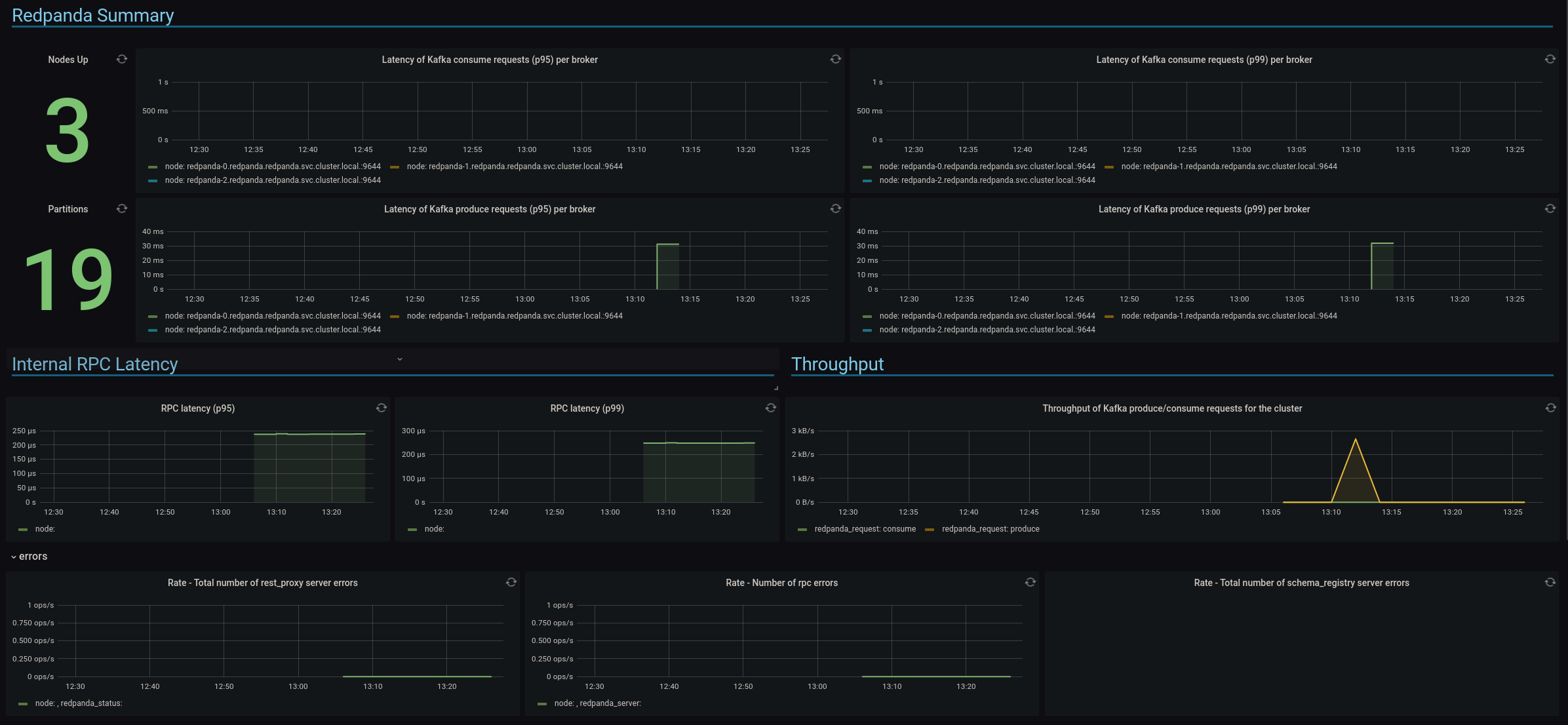The height and width of the screenshot is (725, 1568).
Task: Refresh the consume requests p99 latency panel
Action: point(1550,59)
